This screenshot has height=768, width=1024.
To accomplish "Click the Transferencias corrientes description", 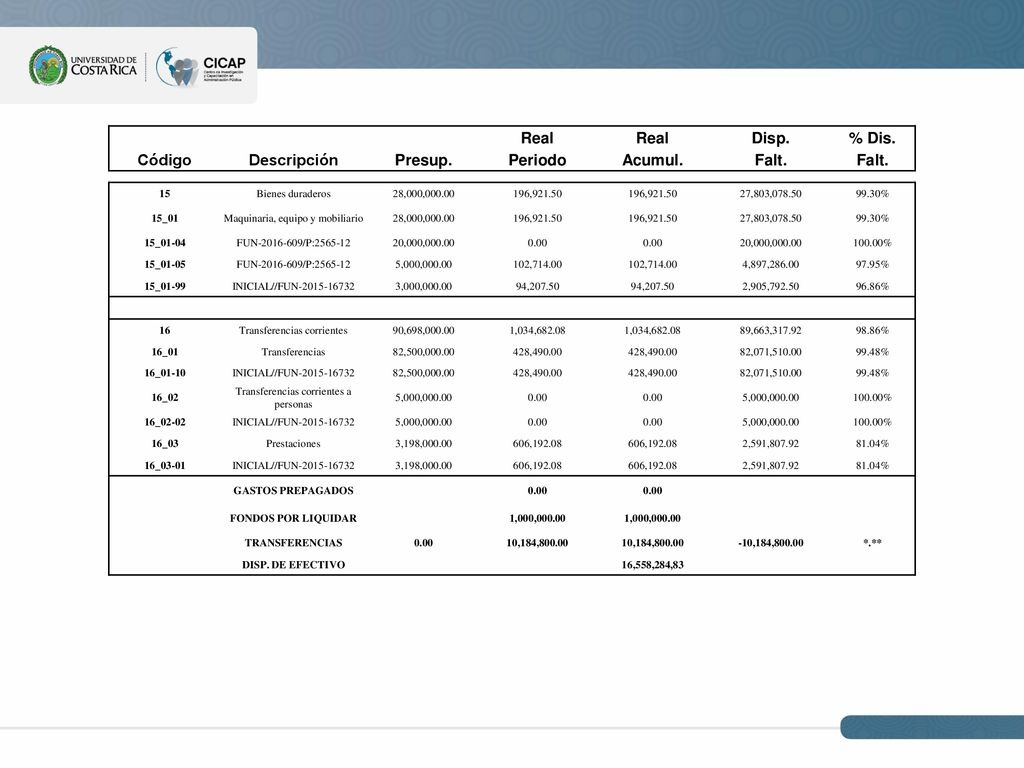I will 293,330.
